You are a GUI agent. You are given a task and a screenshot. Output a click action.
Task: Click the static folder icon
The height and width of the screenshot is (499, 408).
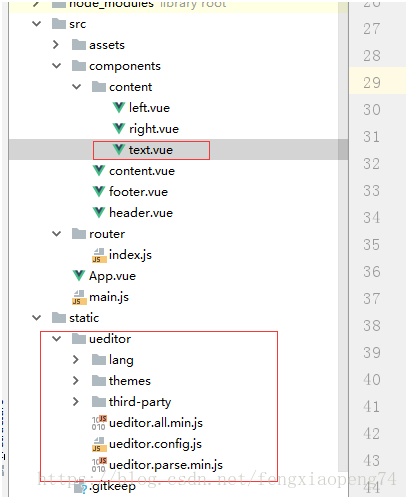click(59, 318)
